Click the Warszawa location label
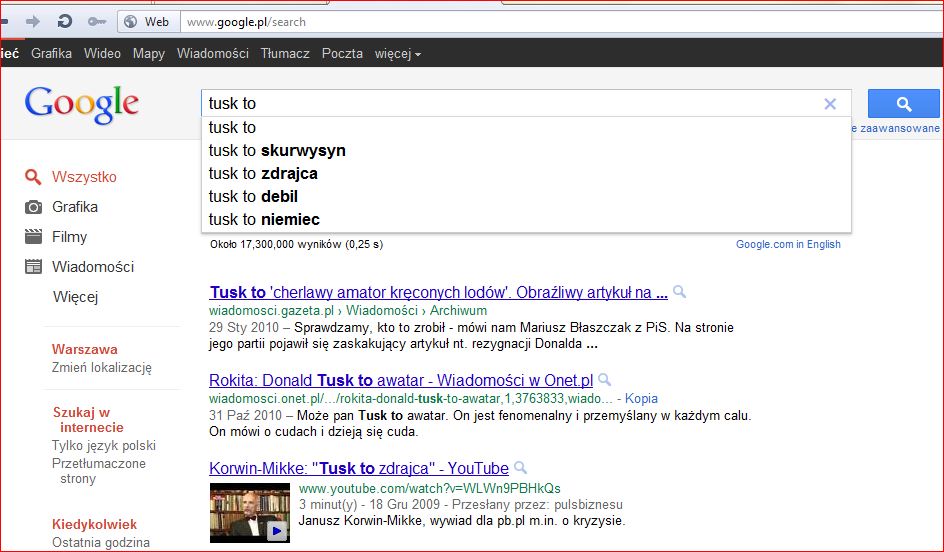 [x=85, y=349]
